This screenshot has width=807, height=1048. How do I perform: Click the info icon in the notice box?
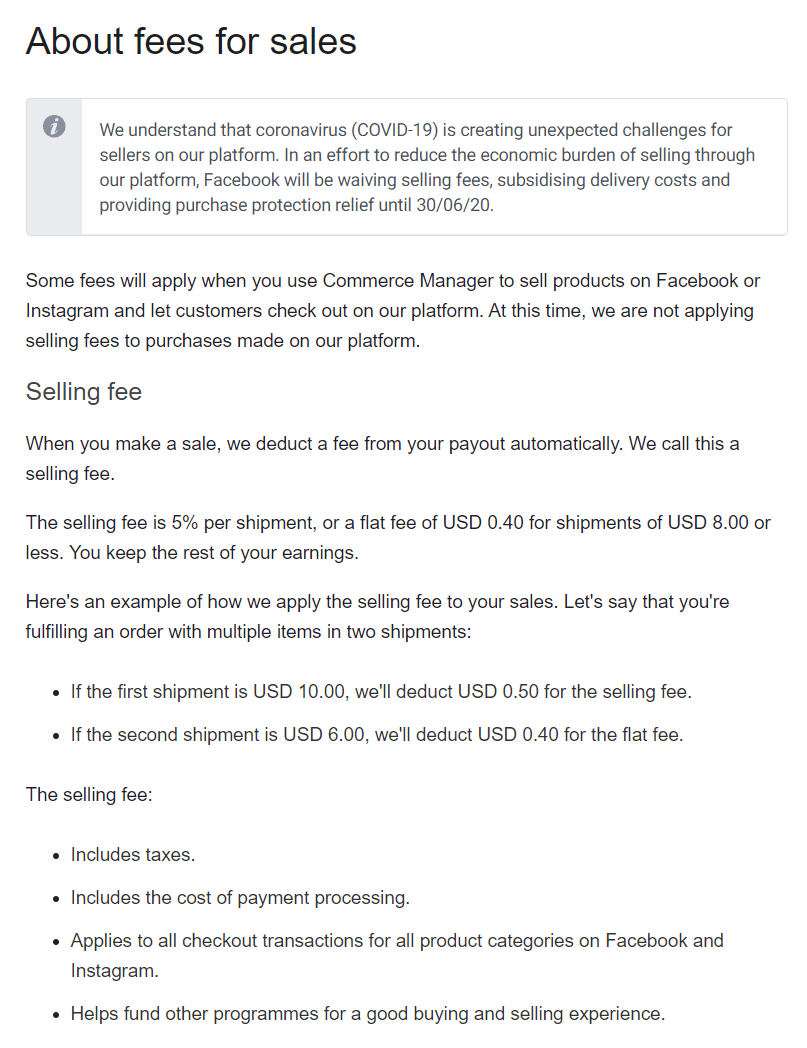(x=54, y=127)
